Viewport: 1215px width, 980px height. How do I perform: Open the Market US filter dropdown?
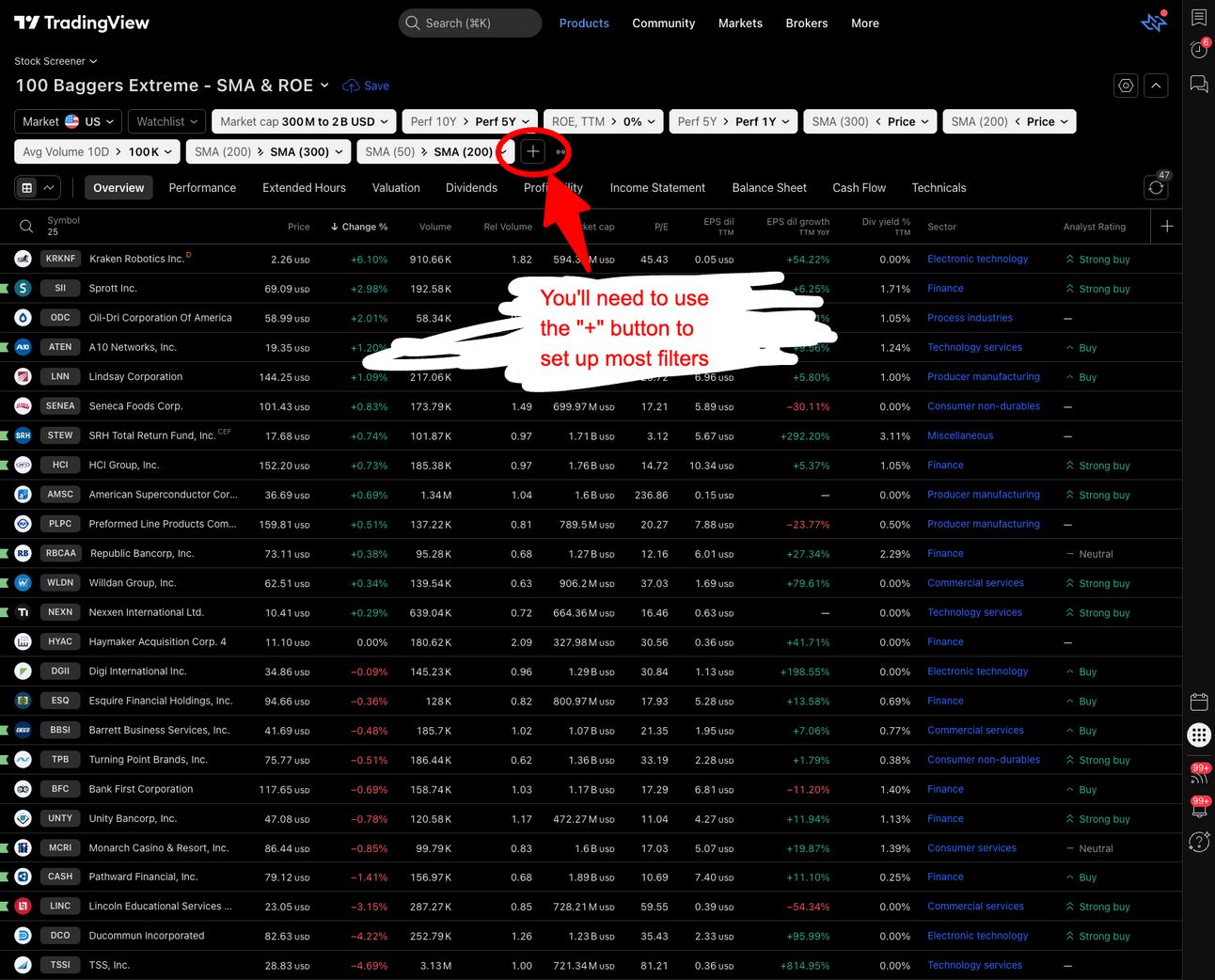(69, 121)
